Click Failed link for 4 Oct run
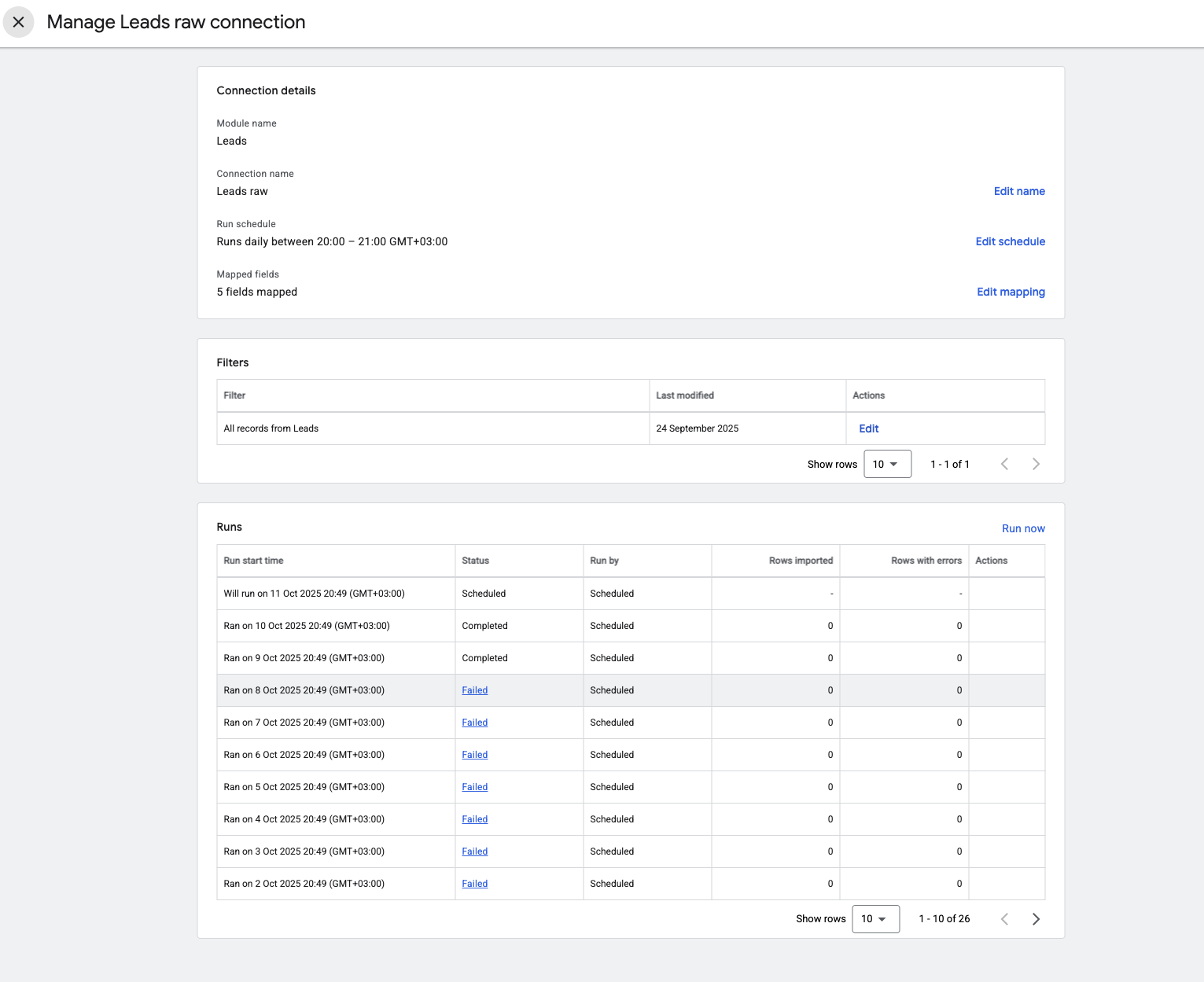This screenshot has height=982, width=1204. 474,819
